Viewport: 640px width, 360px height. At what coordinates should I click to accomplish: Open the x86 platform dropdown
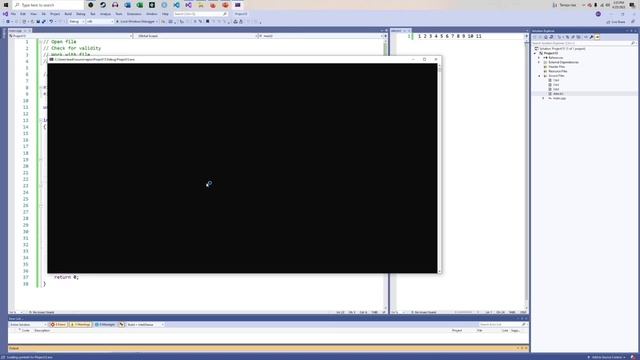pyautogui.click(x=100, y=22)
